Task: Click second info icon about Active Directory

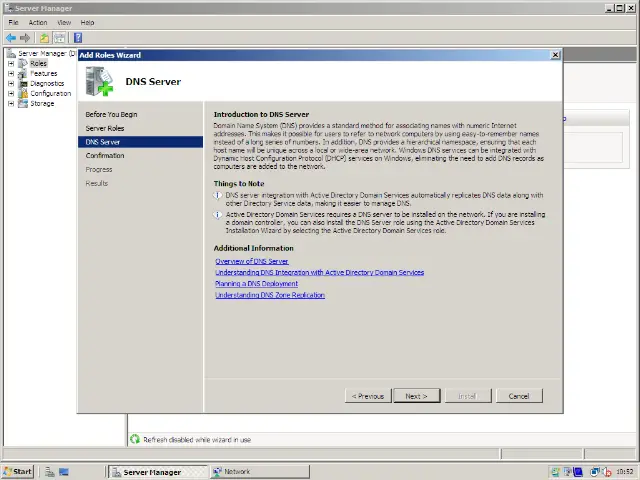Action: coord(218,215)
